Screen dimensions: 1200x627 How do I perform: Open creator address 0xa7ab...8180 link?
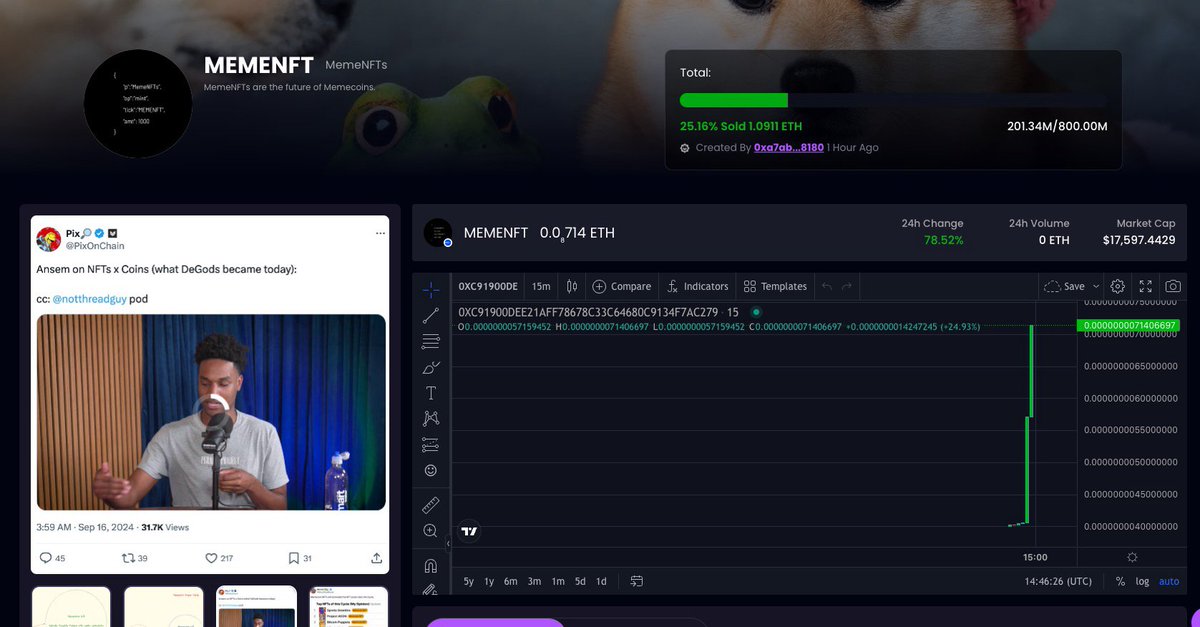(788, 147)
